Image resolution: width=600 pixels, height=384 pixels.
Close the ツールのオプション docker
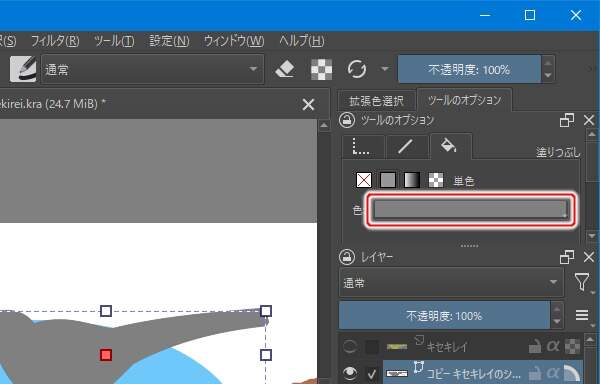pyautogui.click(x=589, y=120)
